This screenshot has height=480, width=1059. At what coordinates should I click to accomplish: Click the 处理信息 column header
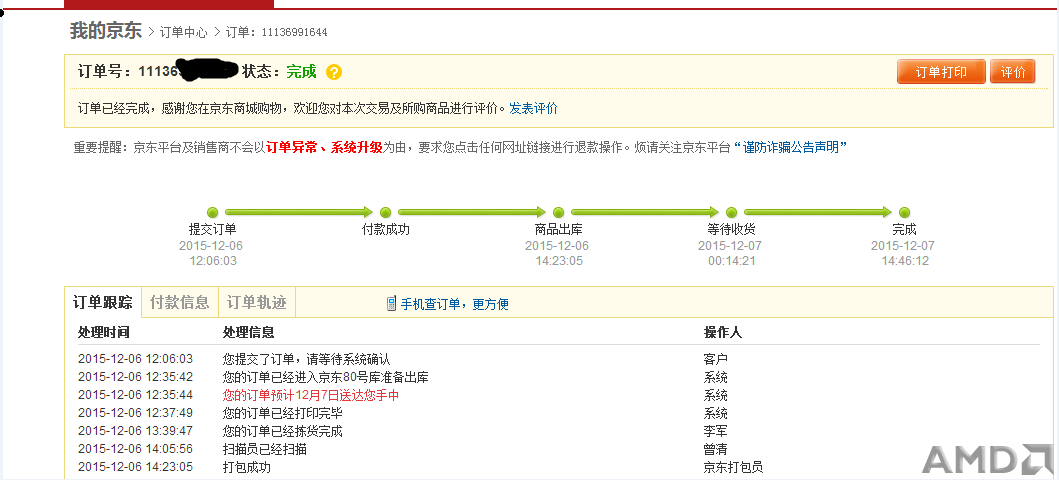tap(249, 333)
